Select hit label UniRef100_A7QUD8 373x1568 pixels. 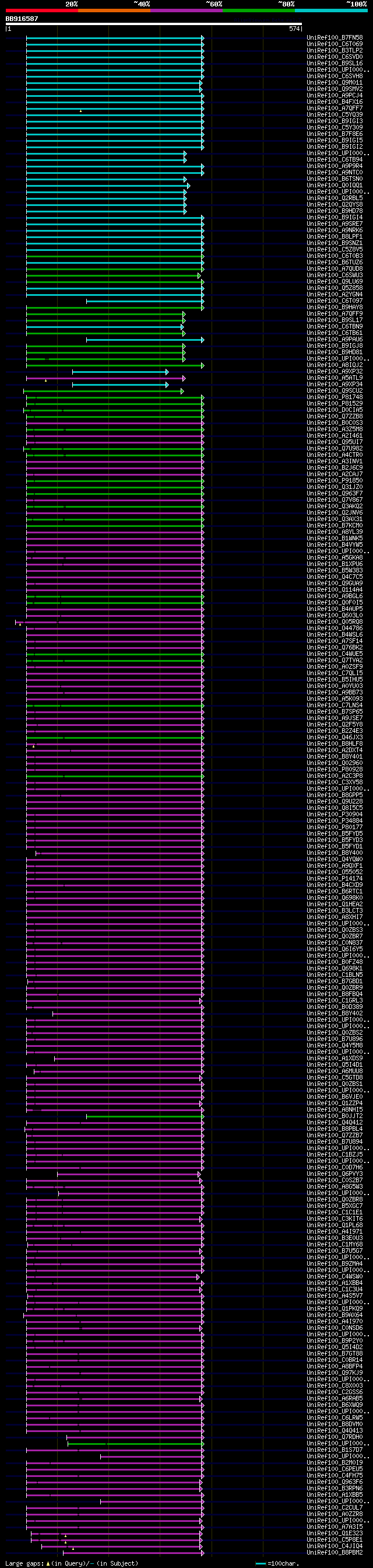(335, 268)
